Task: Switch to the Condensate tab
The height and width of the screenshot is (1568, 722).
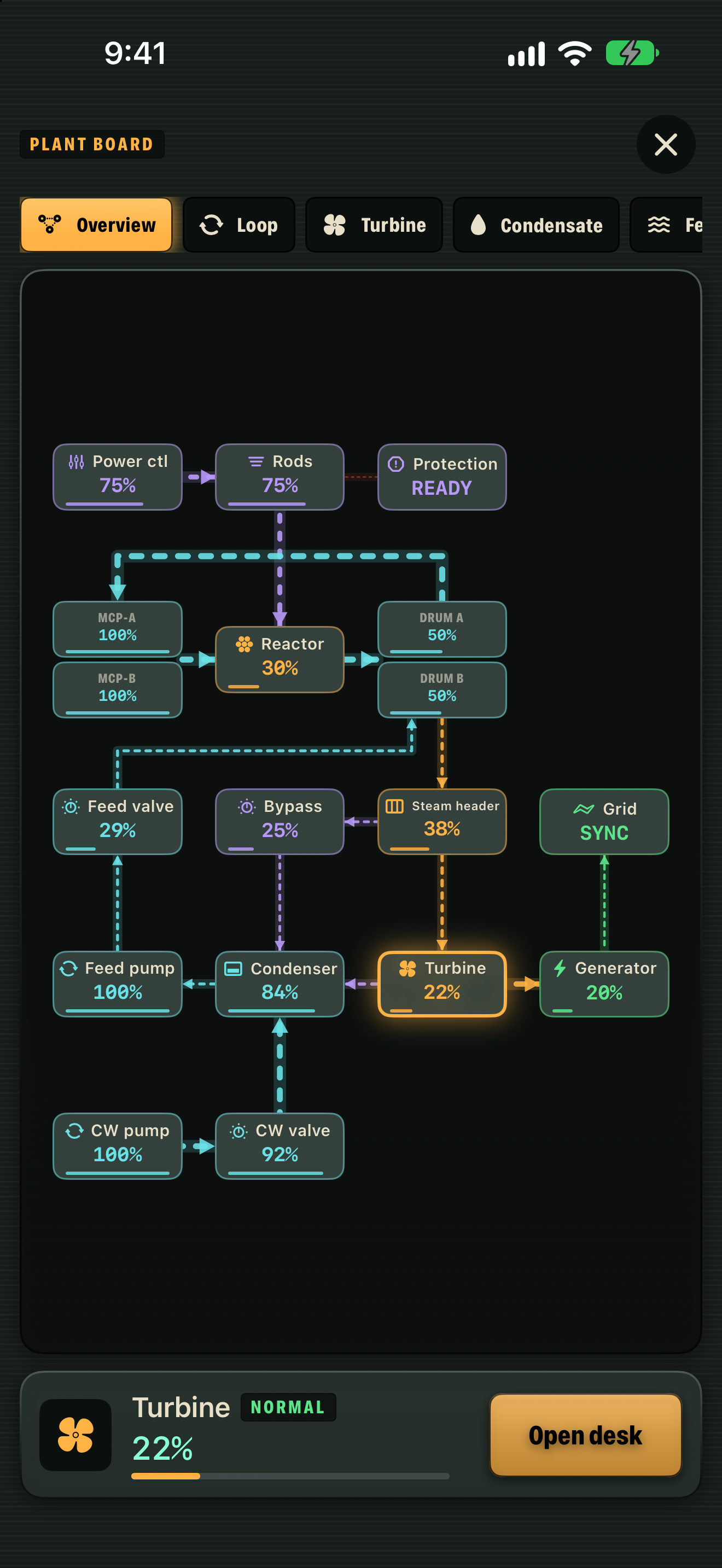Action: (x=535, y=225)
